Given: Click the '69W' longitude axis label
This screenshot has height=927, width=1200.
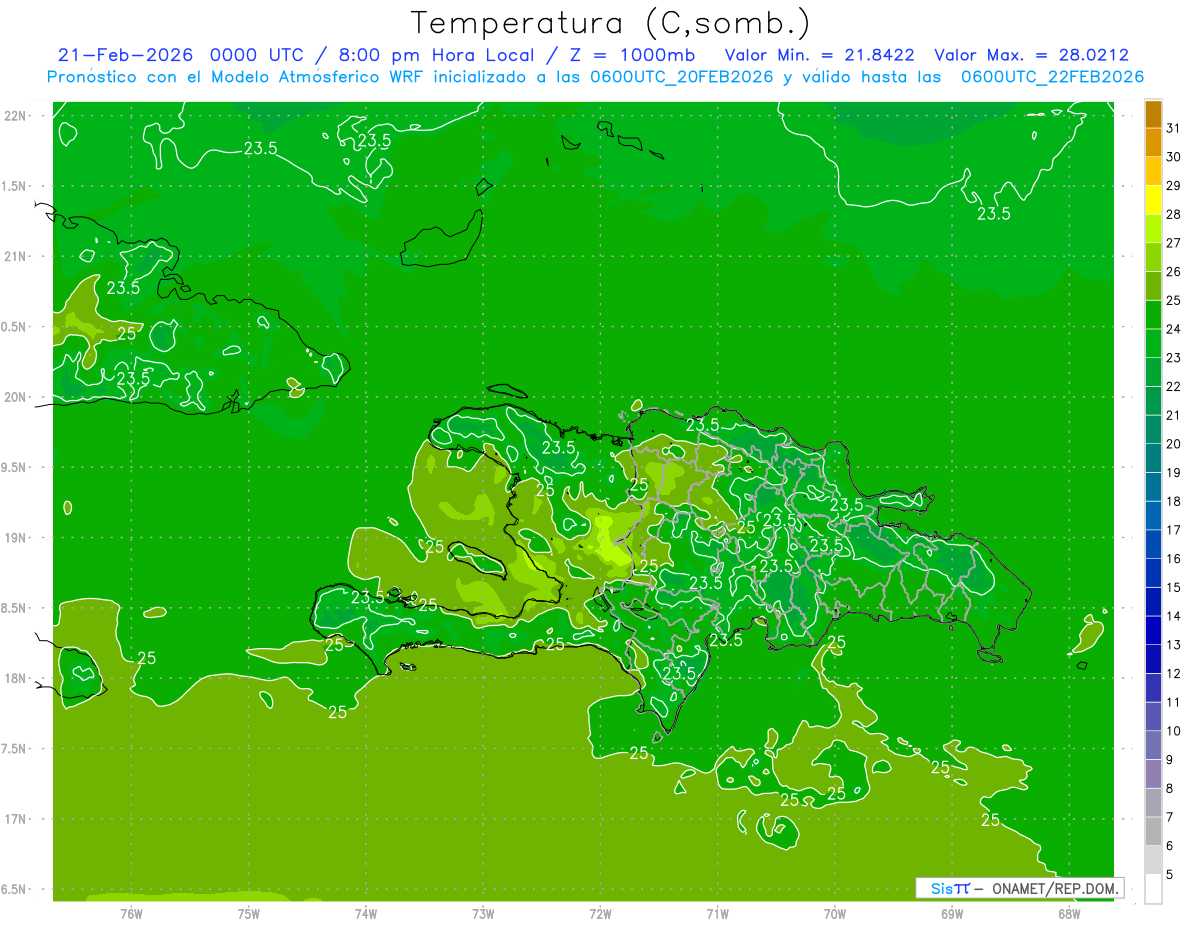Looking at the screenshot, I should coord(951,913).
